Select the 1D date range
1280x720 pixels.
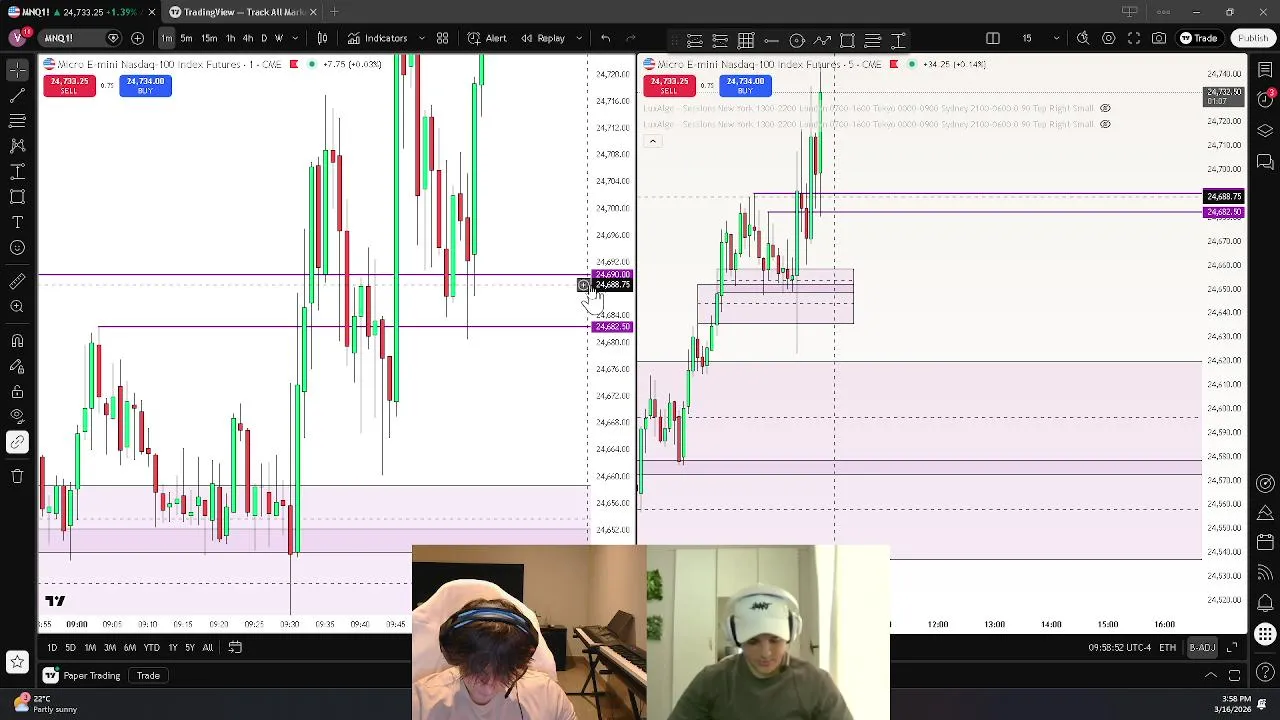(52, 647)
